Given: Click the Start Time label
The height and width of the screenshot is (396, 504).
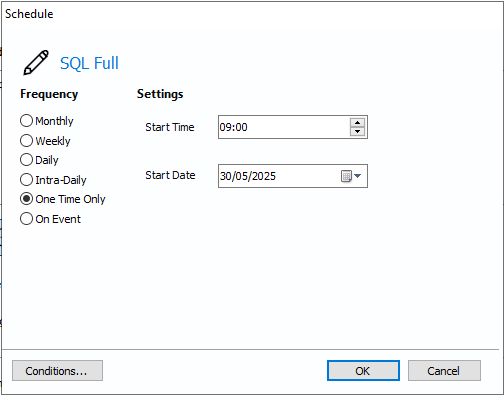Looking at the screenshot, I should coord(170,127).
